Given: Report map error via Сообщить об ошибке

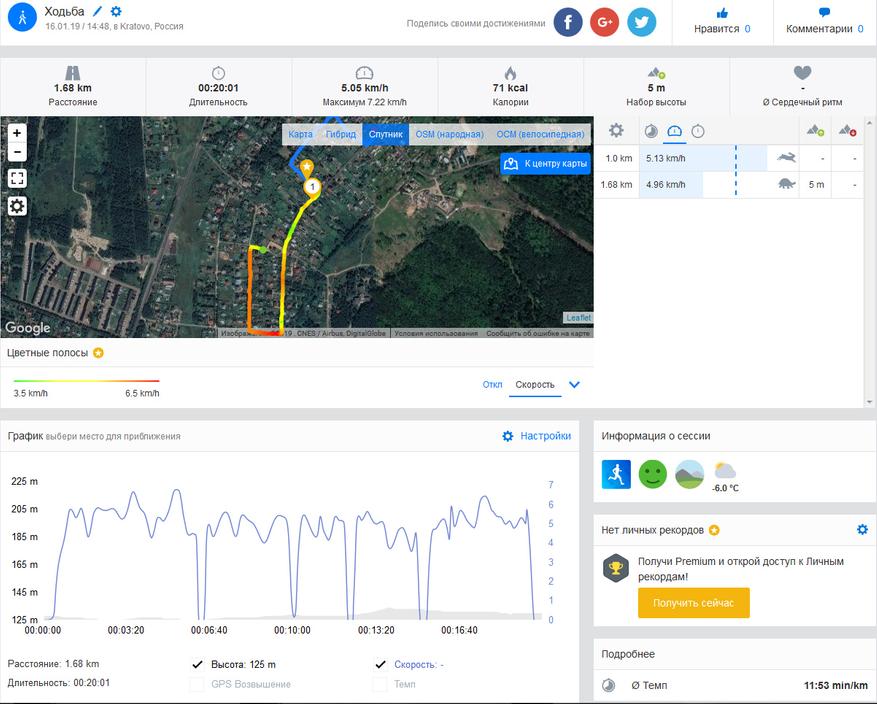Looking at the screenshot, I should (537, 333).
